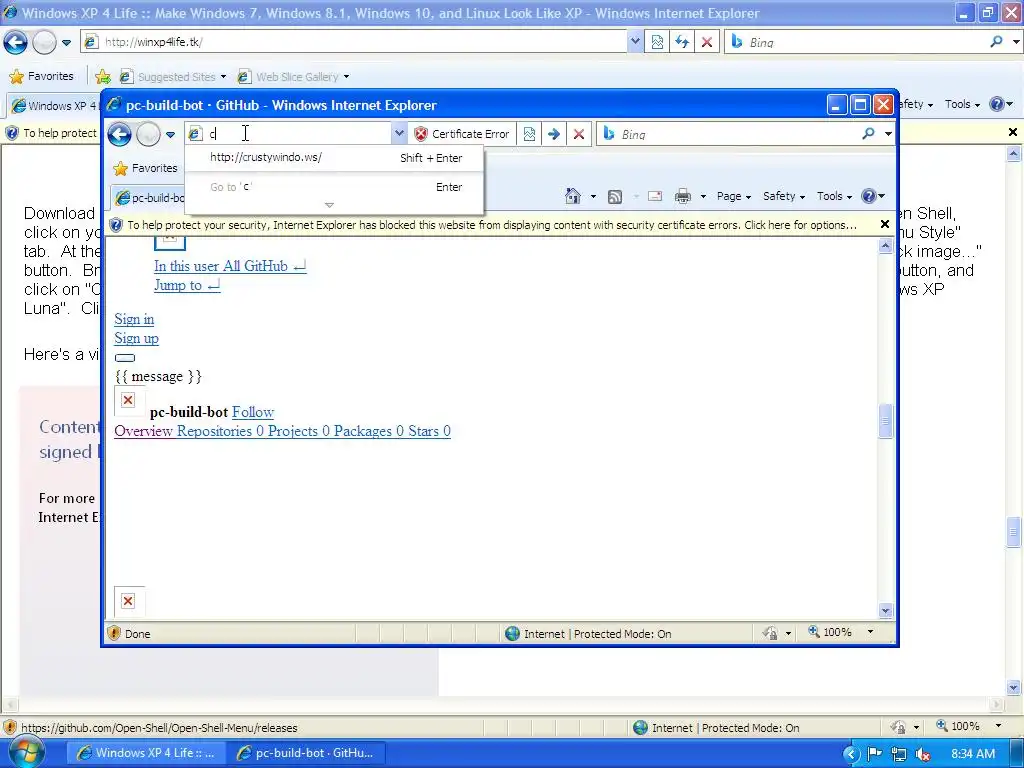The image size is (1024, 768).
Task: Close background window information bar
Action: click(1013, 132)
